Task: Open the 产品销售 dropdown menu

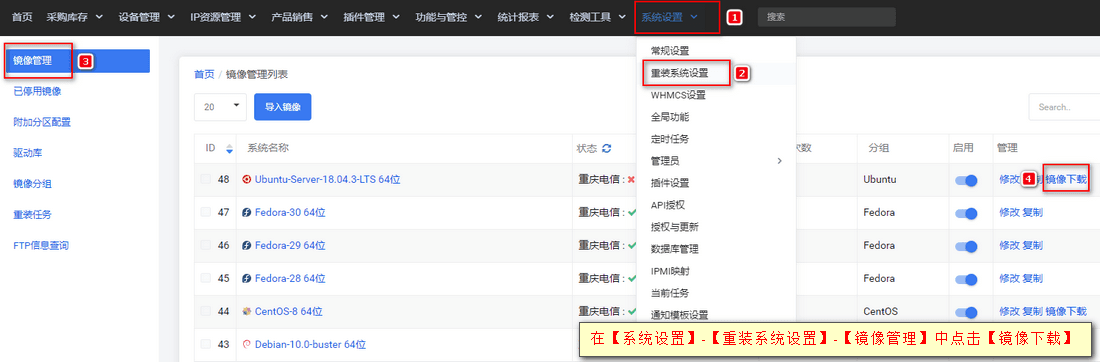Action: point(300,17)
